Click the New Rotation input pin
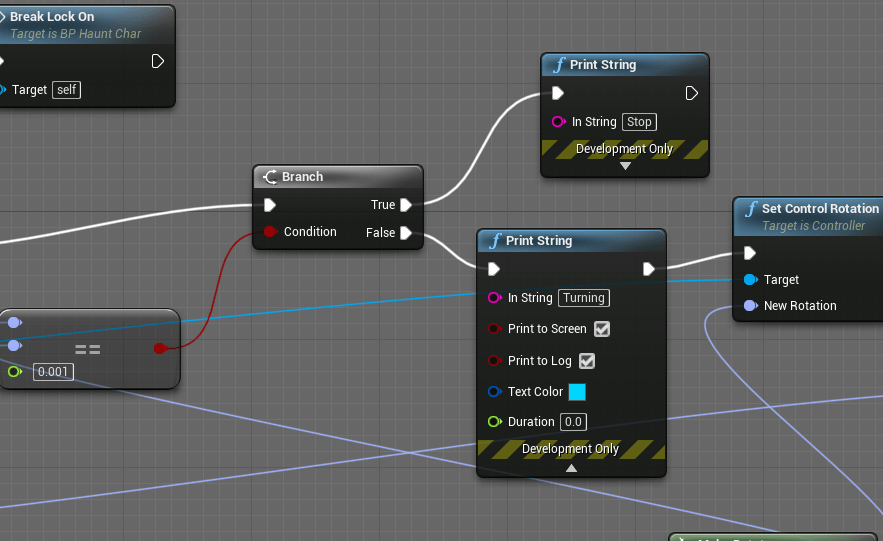The width and height of the screenshot is (883, 541). 750,306
